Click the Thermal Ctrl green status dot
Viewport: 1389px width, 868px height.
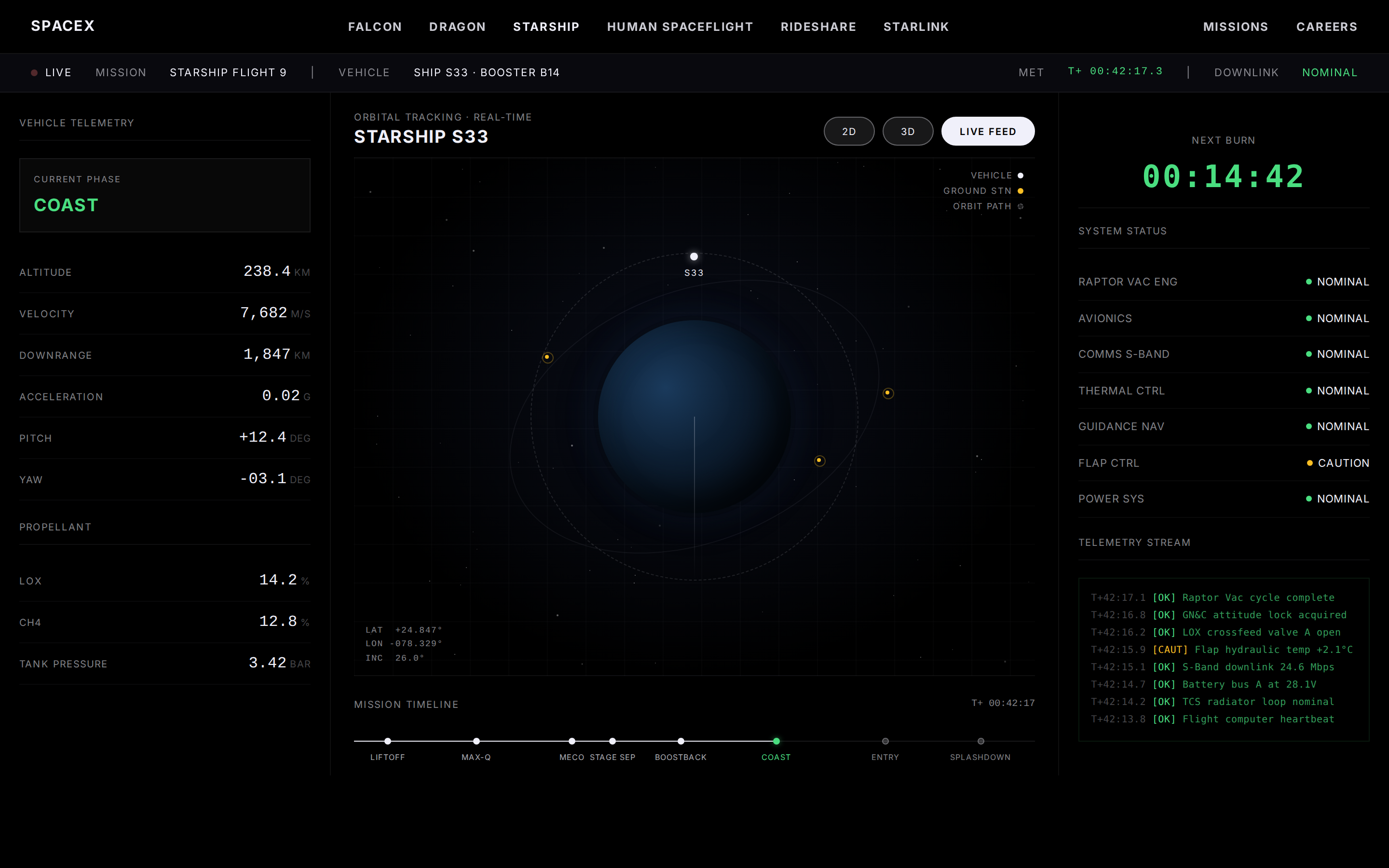(1308, 391)
